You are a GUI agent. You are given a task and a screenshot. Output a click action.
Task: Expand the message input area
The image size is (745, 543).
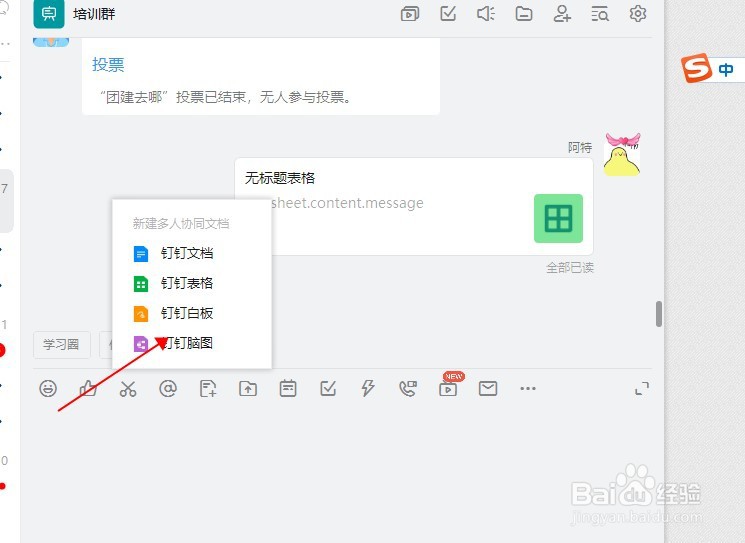click(642, 389)
